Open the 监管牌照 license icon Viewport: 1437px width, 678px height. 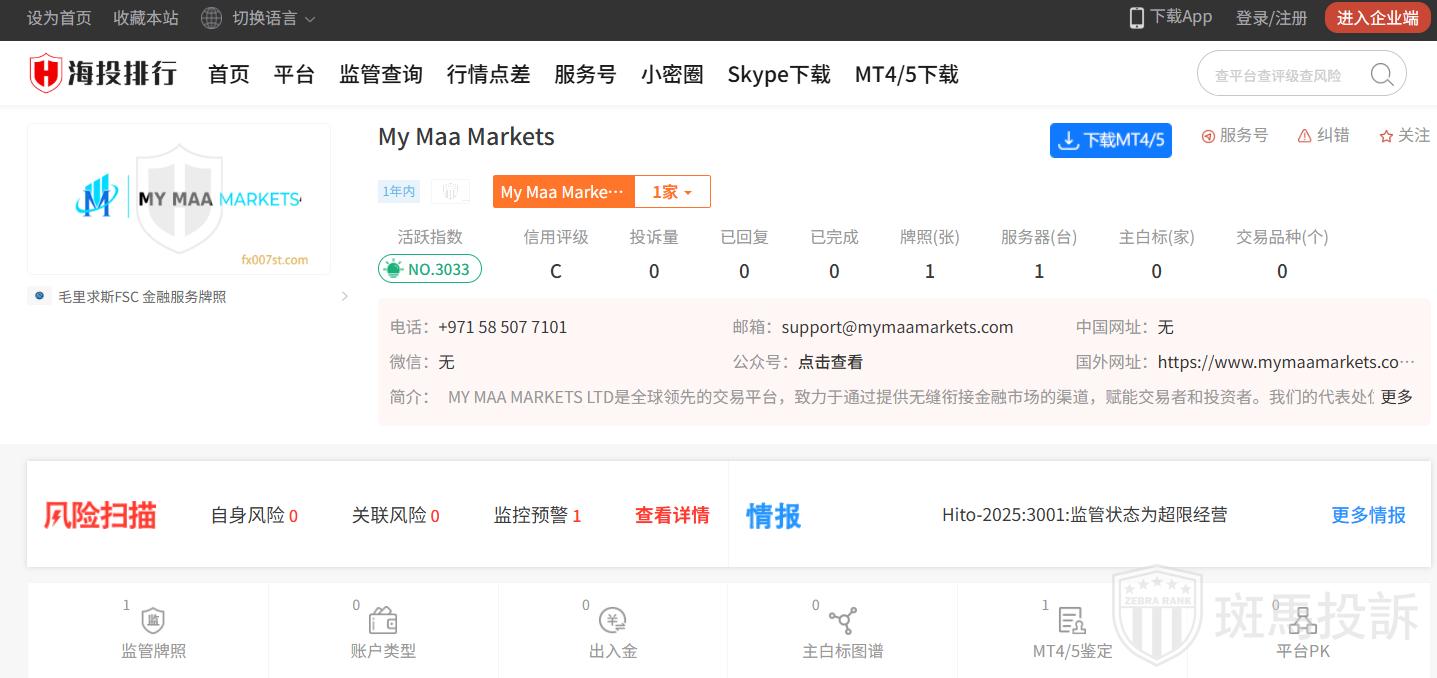coord(153,621)
